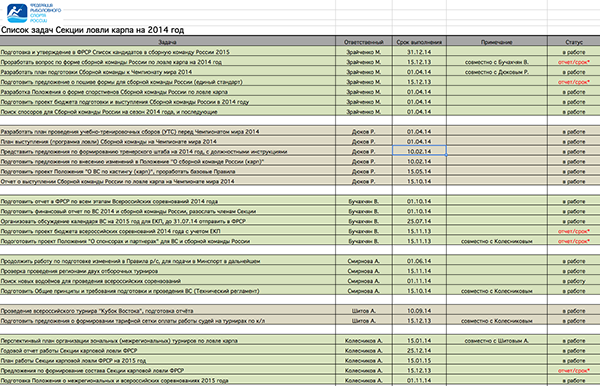600x386 pixels.
Task: Click red 'отчет/срок*' status in 'О спонсорах и партнерах' row
Action: pos(574,241)
